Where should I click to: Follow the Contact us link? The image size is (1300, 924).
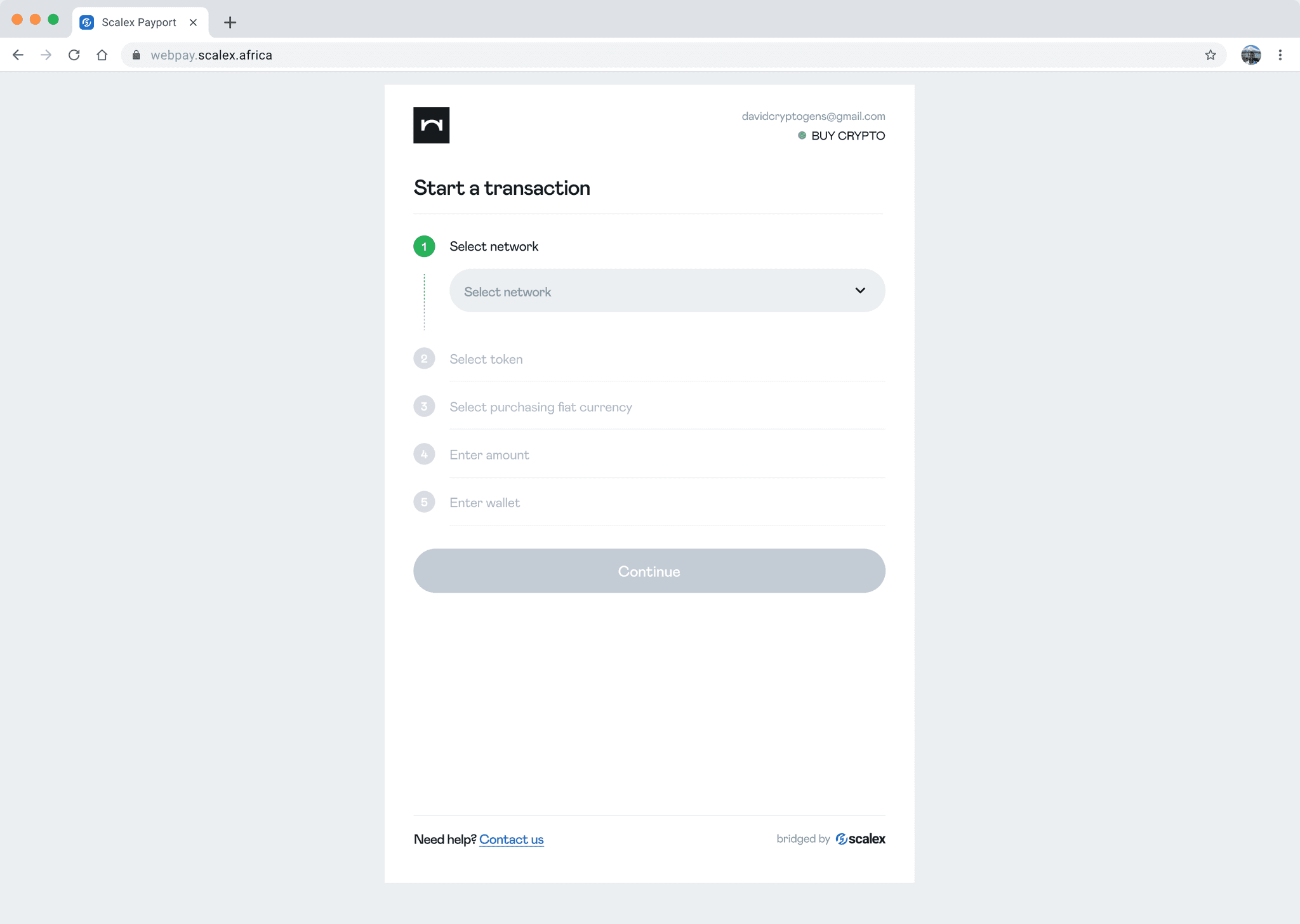click(x=511, y=840)
